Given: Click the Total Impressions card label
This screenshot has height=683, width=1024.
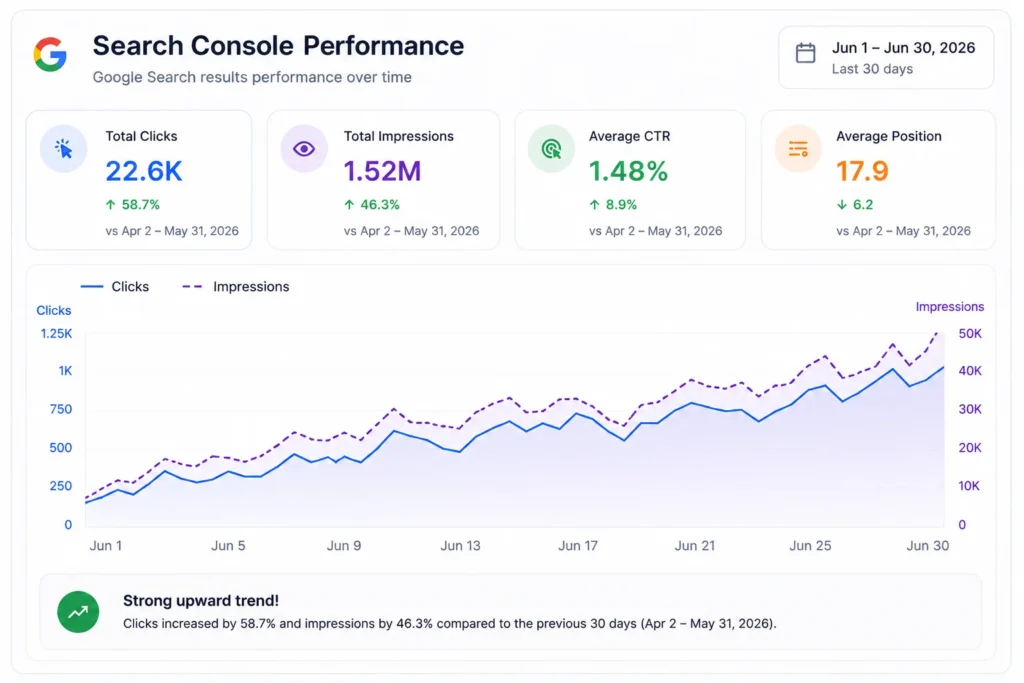Looking at the screenshot, I should point(398,136).
